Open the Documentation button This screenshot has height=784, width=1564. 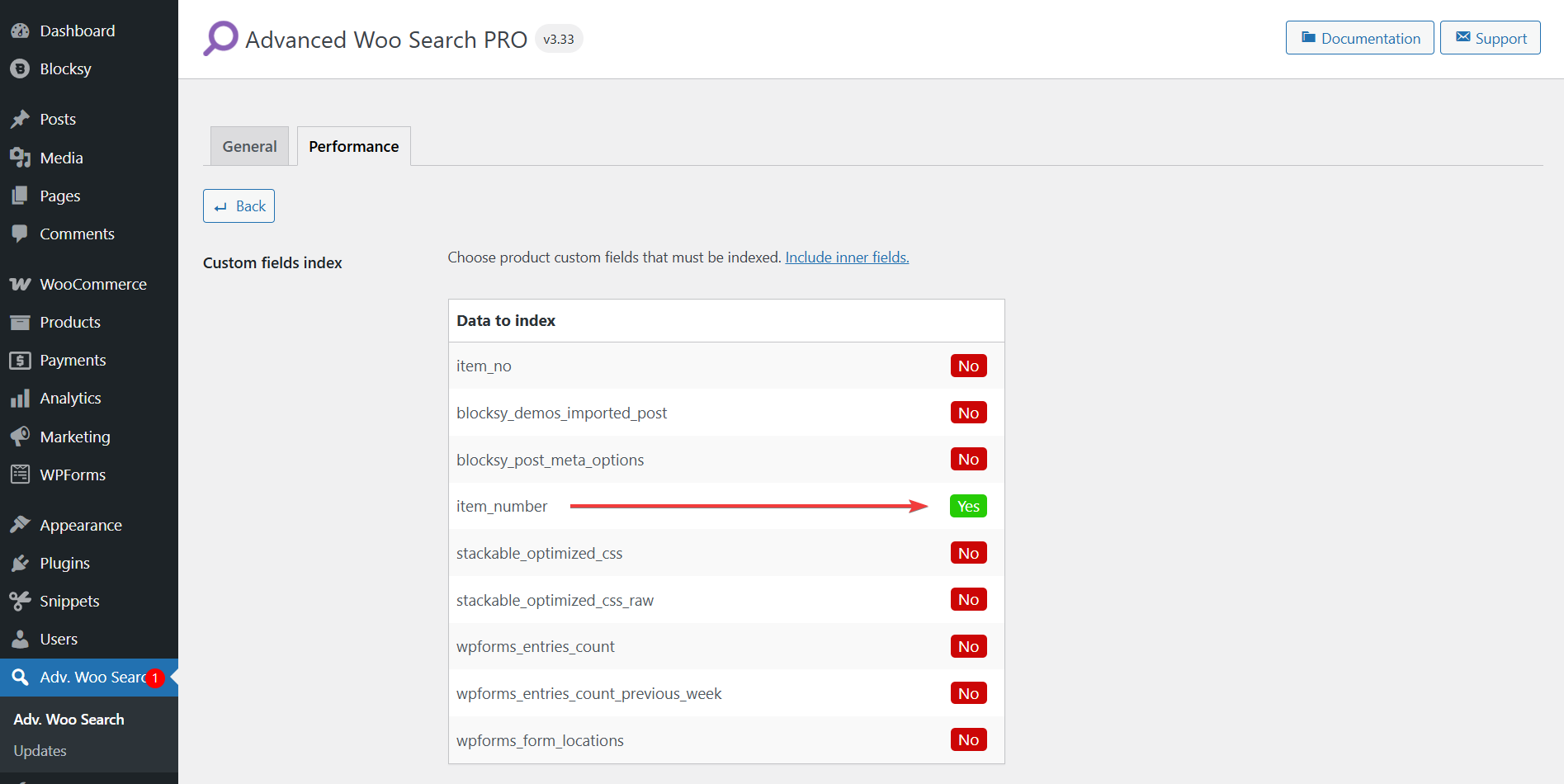(x=1359, y=38)
